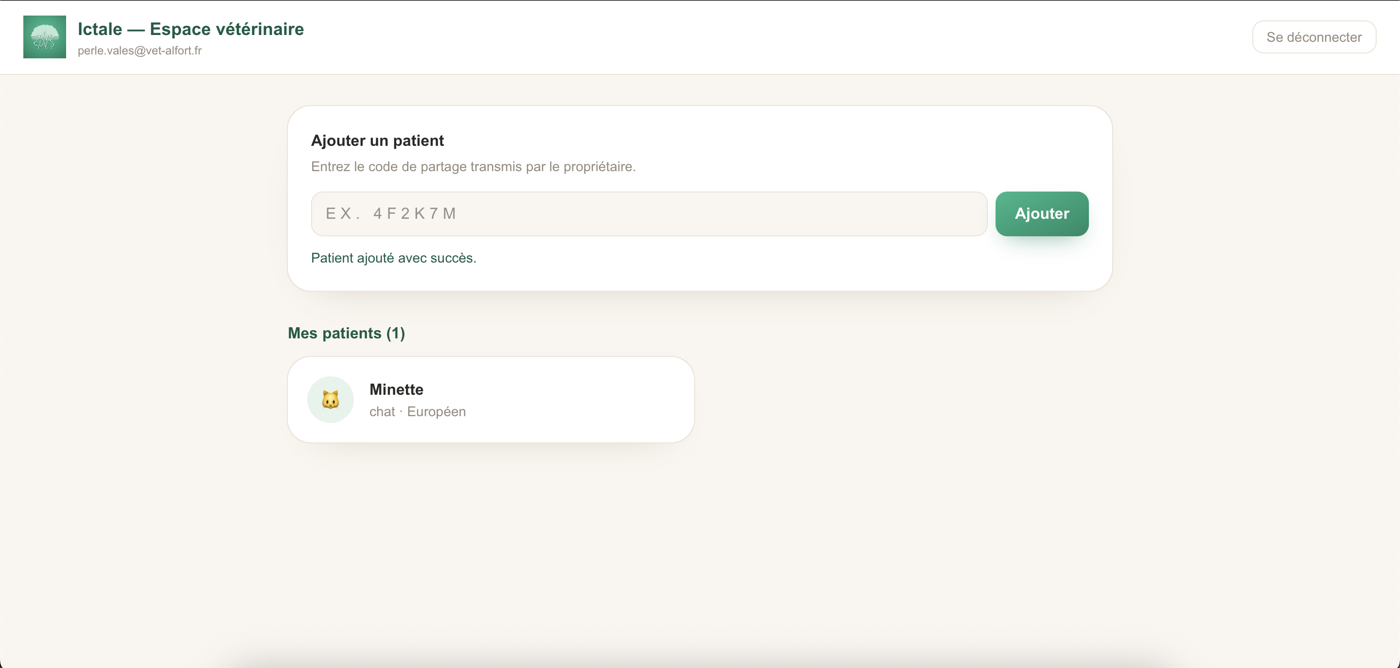Click the Mes patients (1) heading
Image resolution: width=1400 pixels, height=668 pixels.
tap(347, 333)
